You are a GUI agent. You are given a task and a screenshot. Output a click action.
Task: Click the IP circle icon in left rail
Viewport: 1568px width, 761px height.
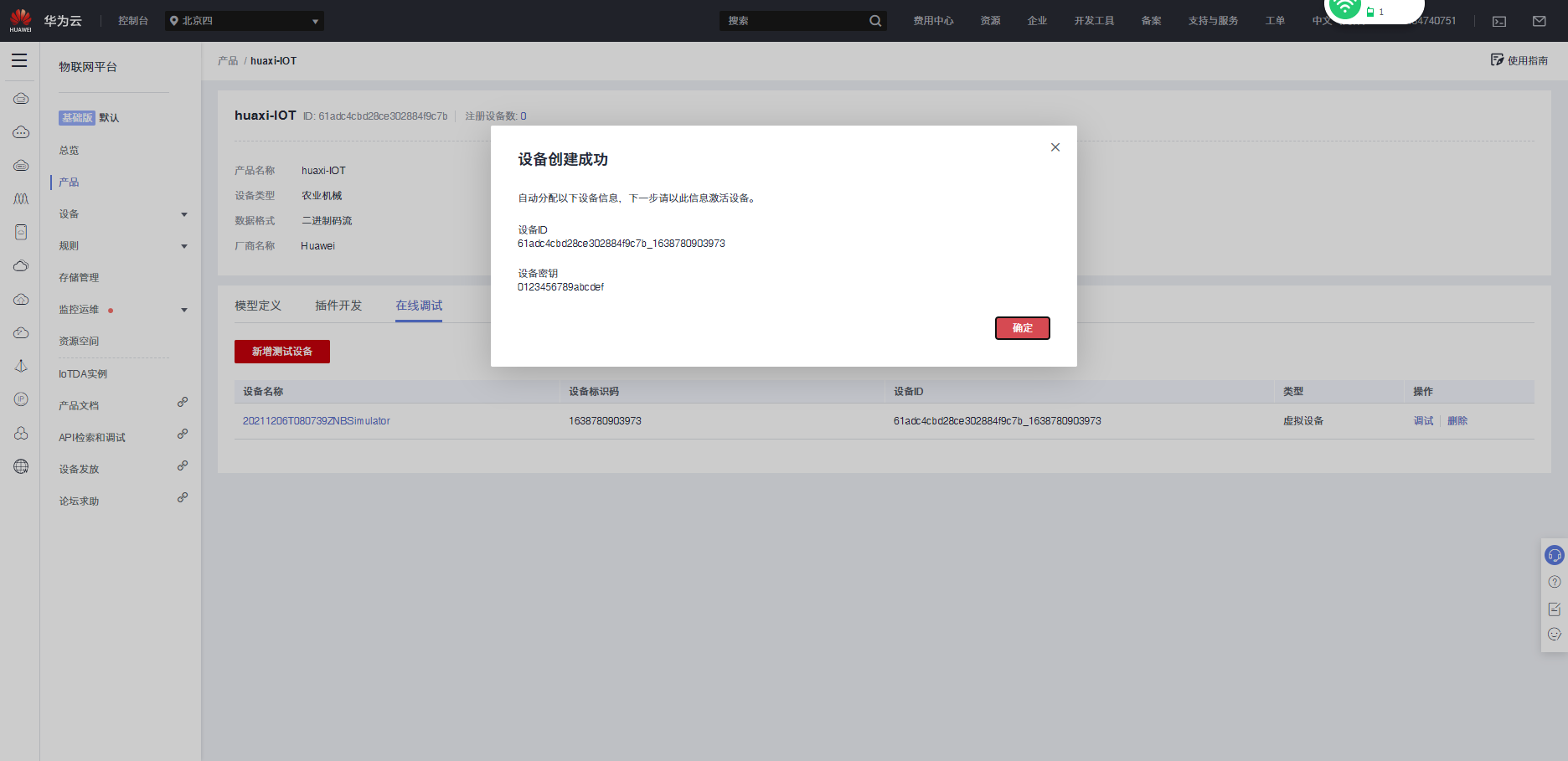pos(21,399)
